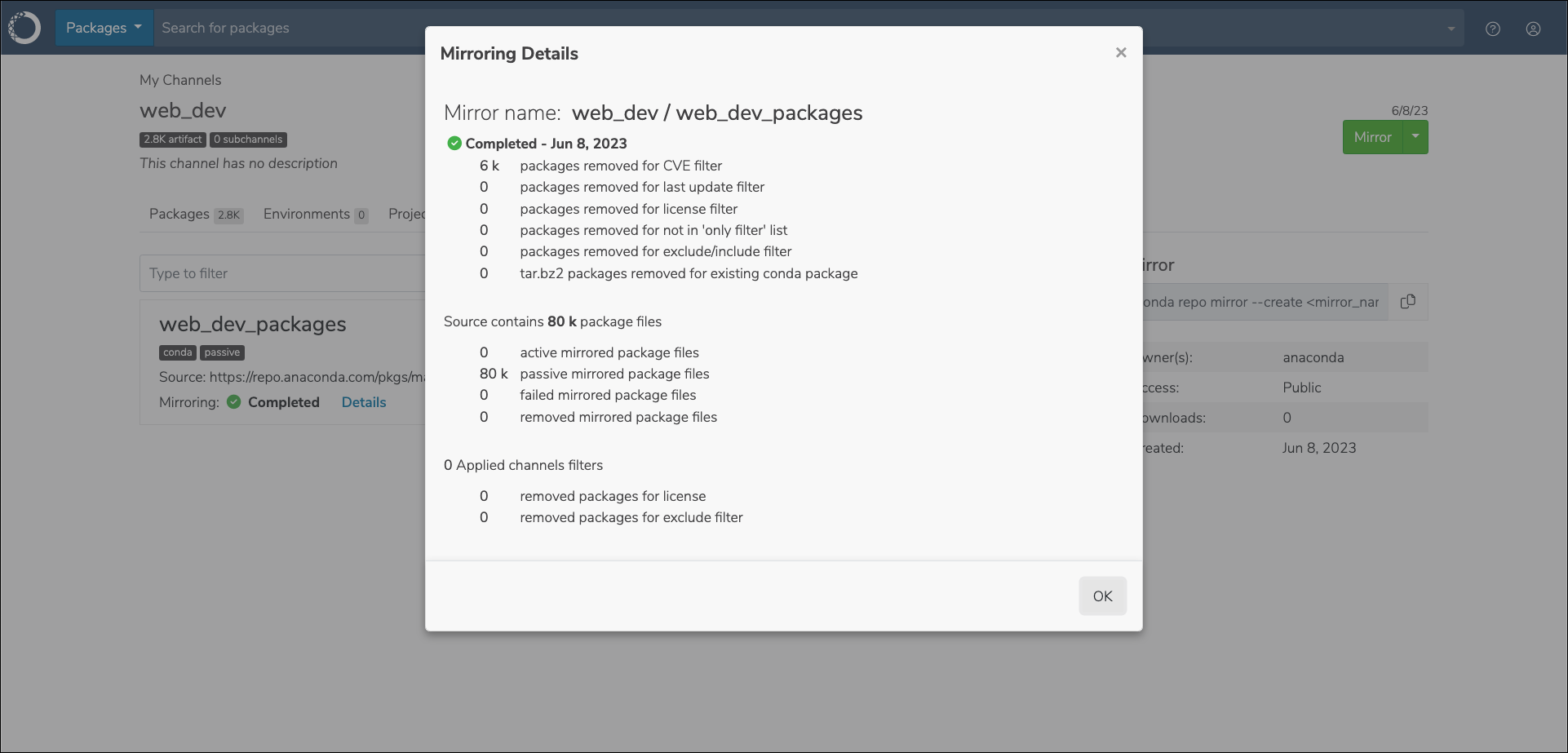Open the web_dev_packages mirror title
This screenshot has width=1568, height=753.
coord(253,324)
